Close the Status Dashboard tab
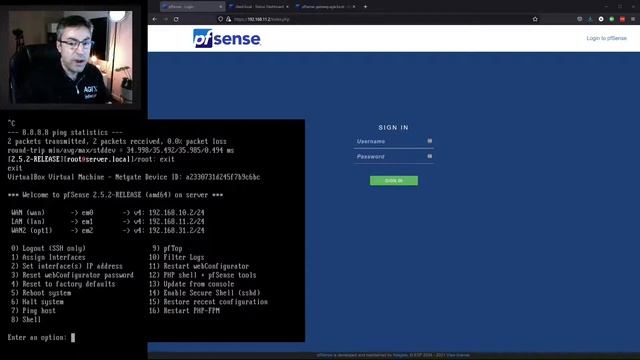 pyautogui.click(x=287, y=7)
